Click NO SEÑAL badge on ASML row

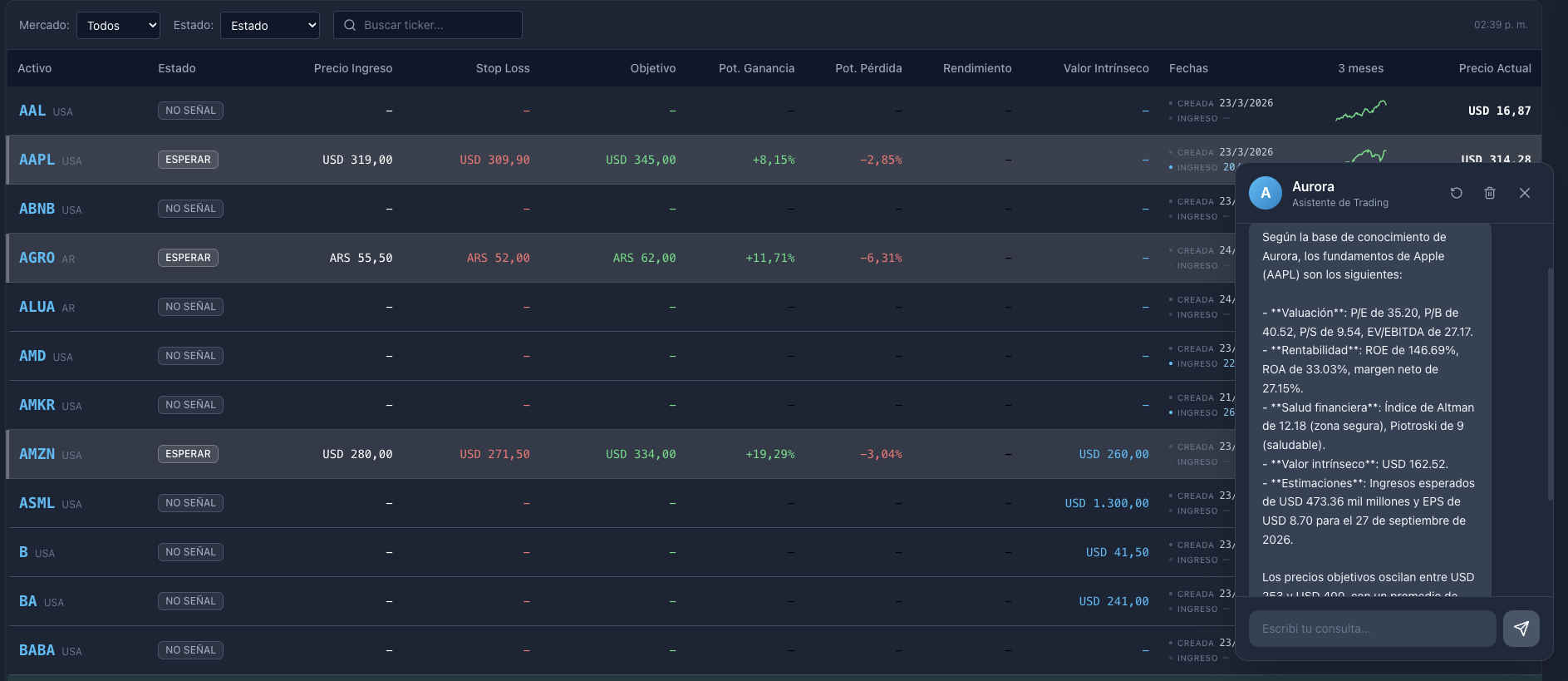click(190, 503)
